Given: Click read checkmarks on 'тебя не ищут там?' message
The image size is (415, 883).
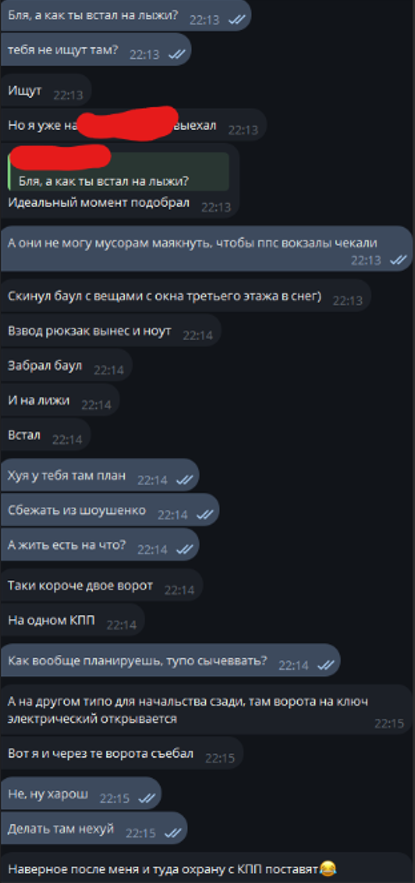Looking at the screenshot, I should (x=177, y=54).
